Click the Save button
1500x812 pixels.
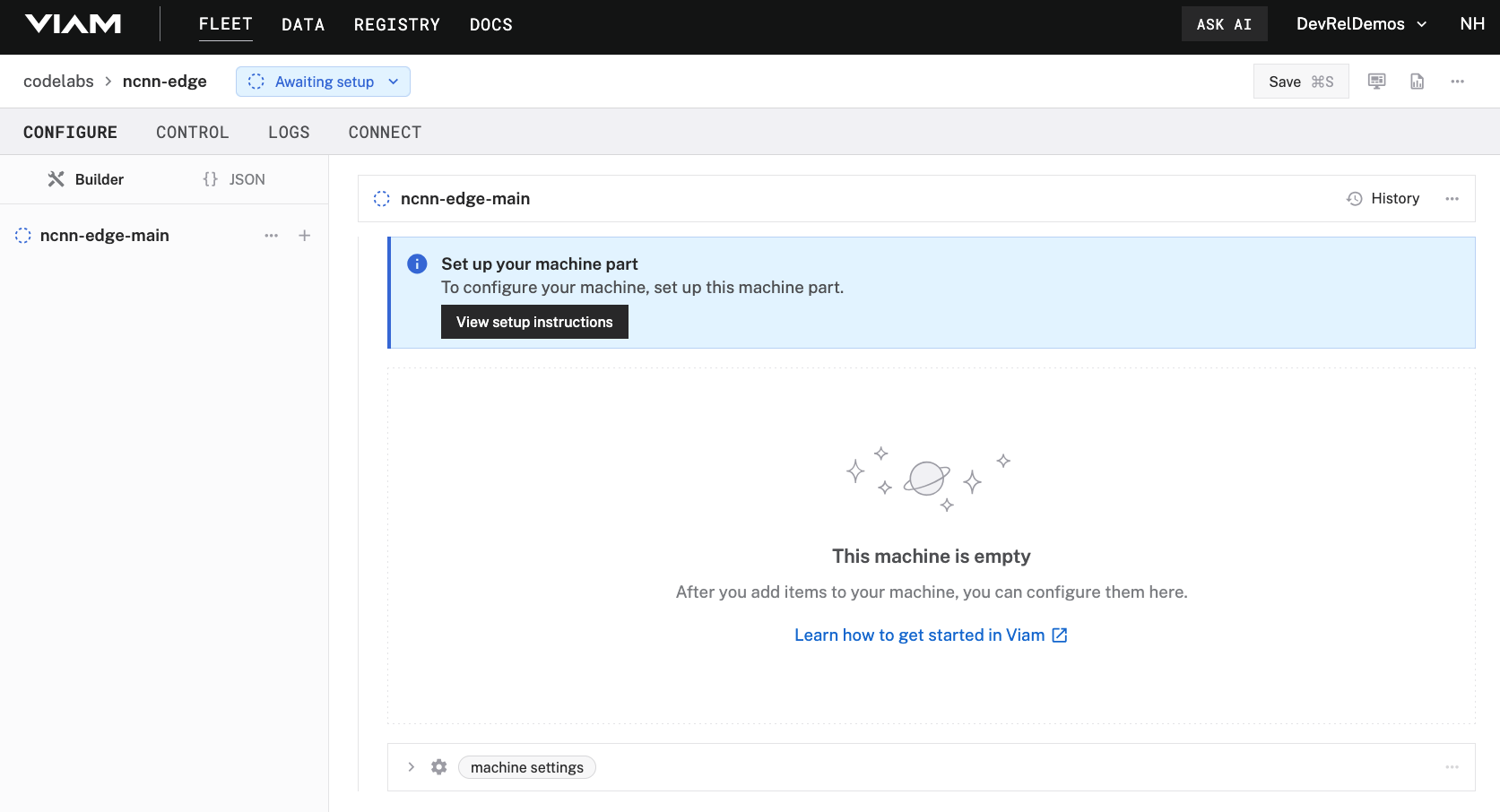coord(1301,82)
